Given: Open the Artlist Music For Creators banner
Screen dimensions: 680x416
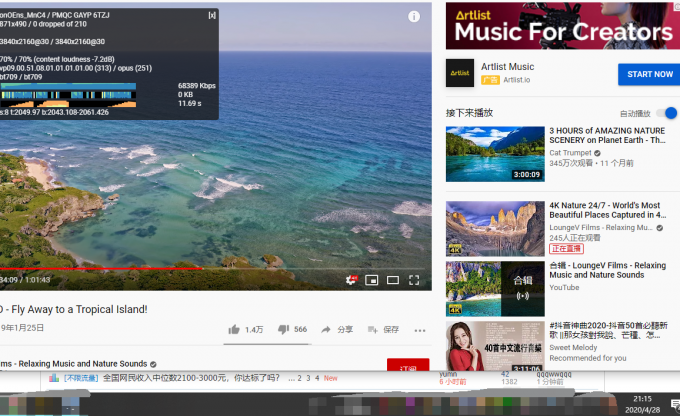Looking at the screenshot, I should coord(559,26).
